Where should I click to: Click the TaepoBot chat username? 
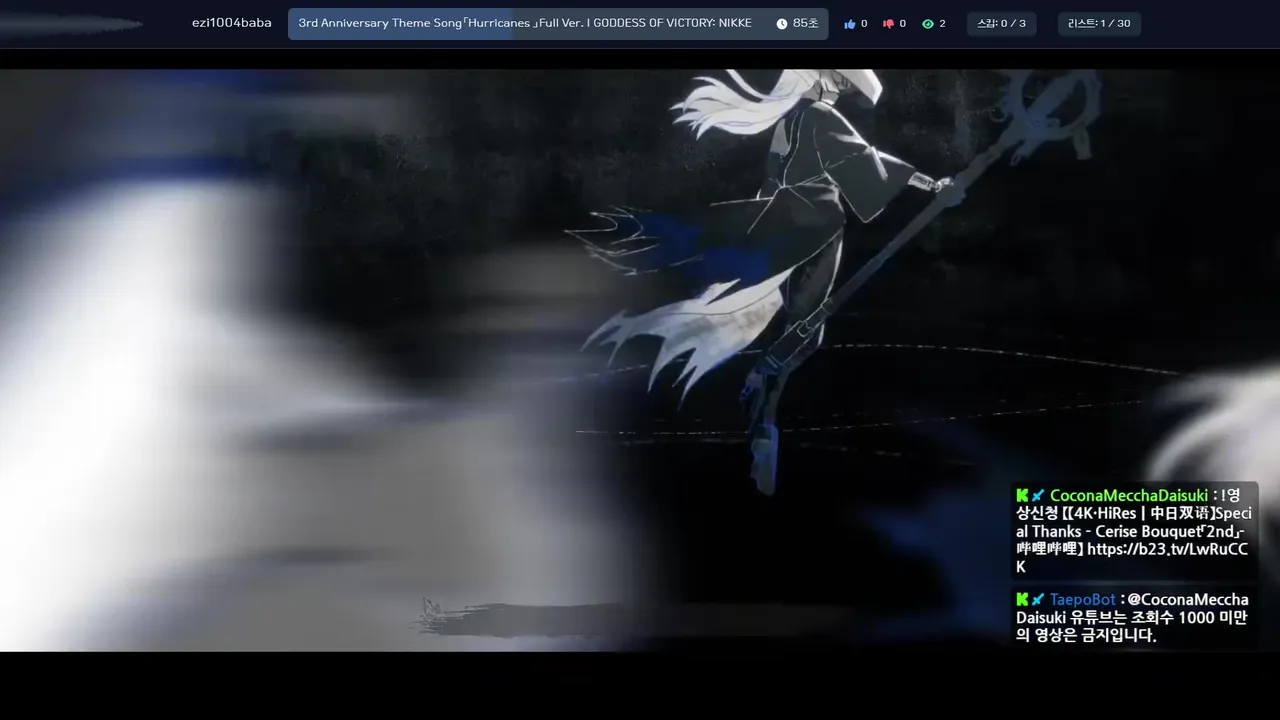(x=1083, y=599)
